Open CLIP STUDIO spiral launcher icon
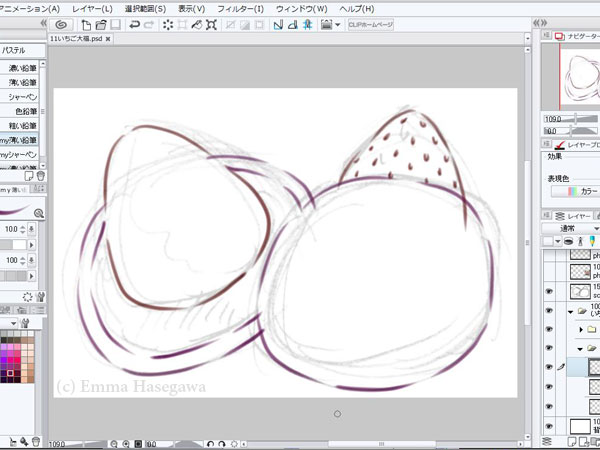The height and width of the screenshot is (450, 600). 61,25
